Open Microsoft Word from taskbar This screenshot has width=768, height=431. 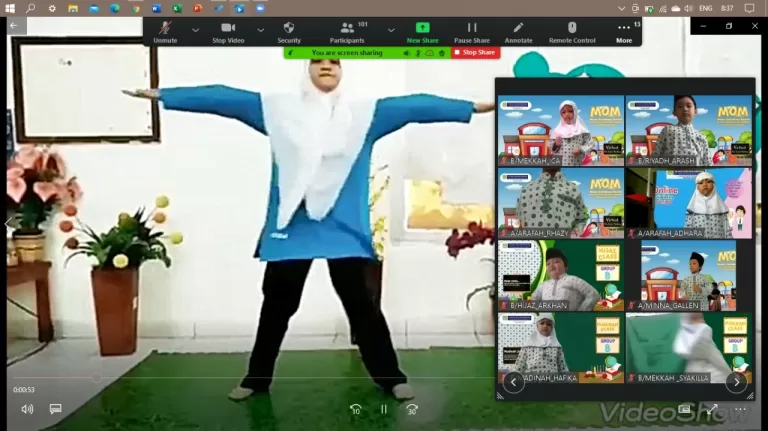(x=156, y=8)
